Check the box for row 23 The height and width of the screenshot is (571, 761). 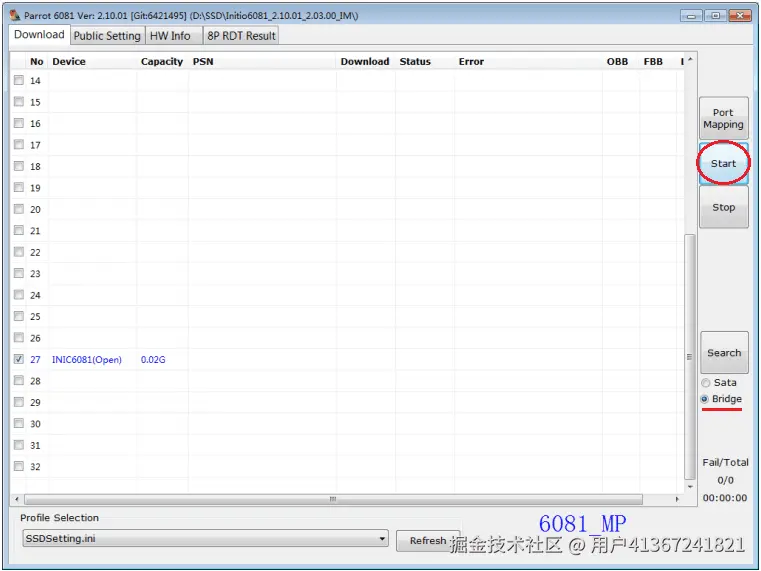pos(19,273)
